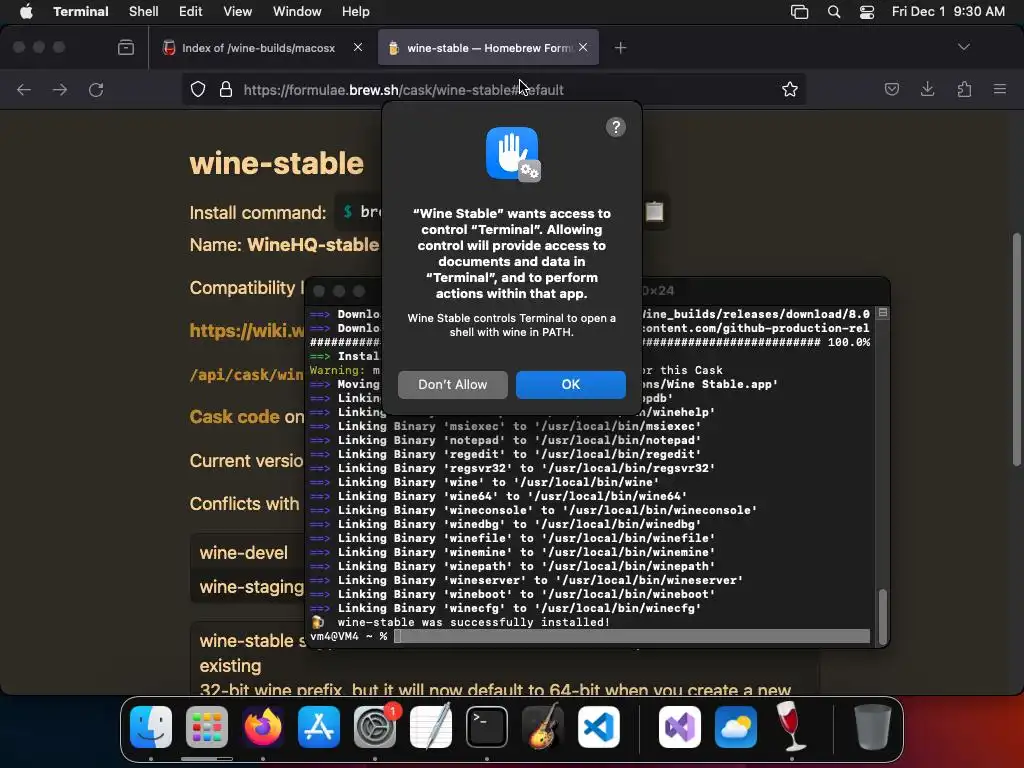Screen dimensions: 1024x768
Task: Open Terminal from the Dock
Action: click(487, 727)
